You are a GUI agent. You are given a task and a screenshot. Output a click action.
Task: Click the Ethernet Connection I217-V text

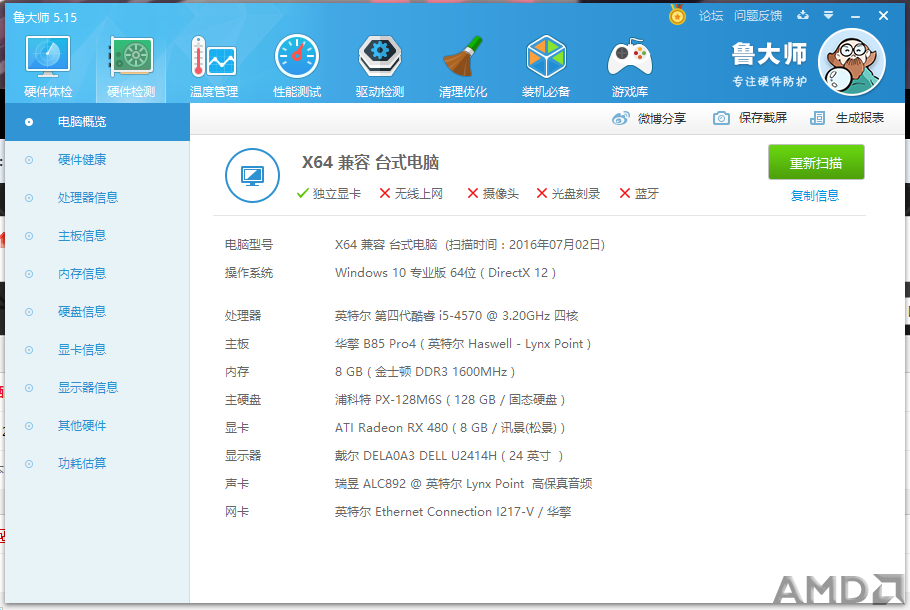[453, 512]
